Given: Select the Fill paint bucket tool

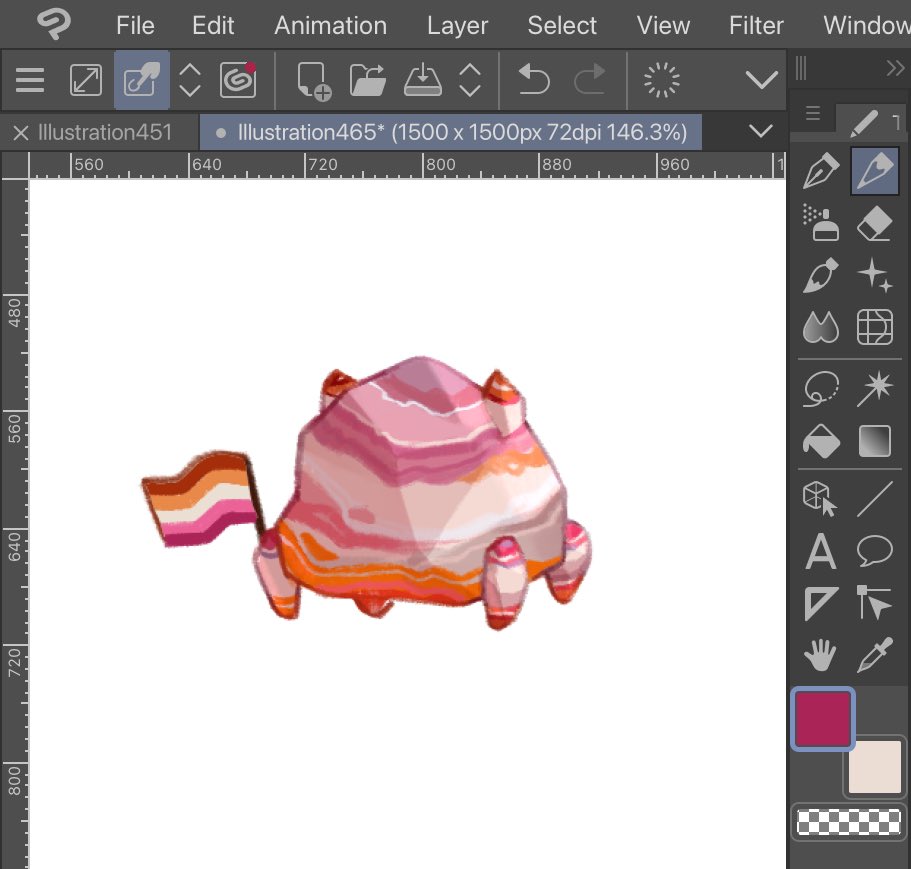Looking at the screenshot, I should click(x=820, y=441).
